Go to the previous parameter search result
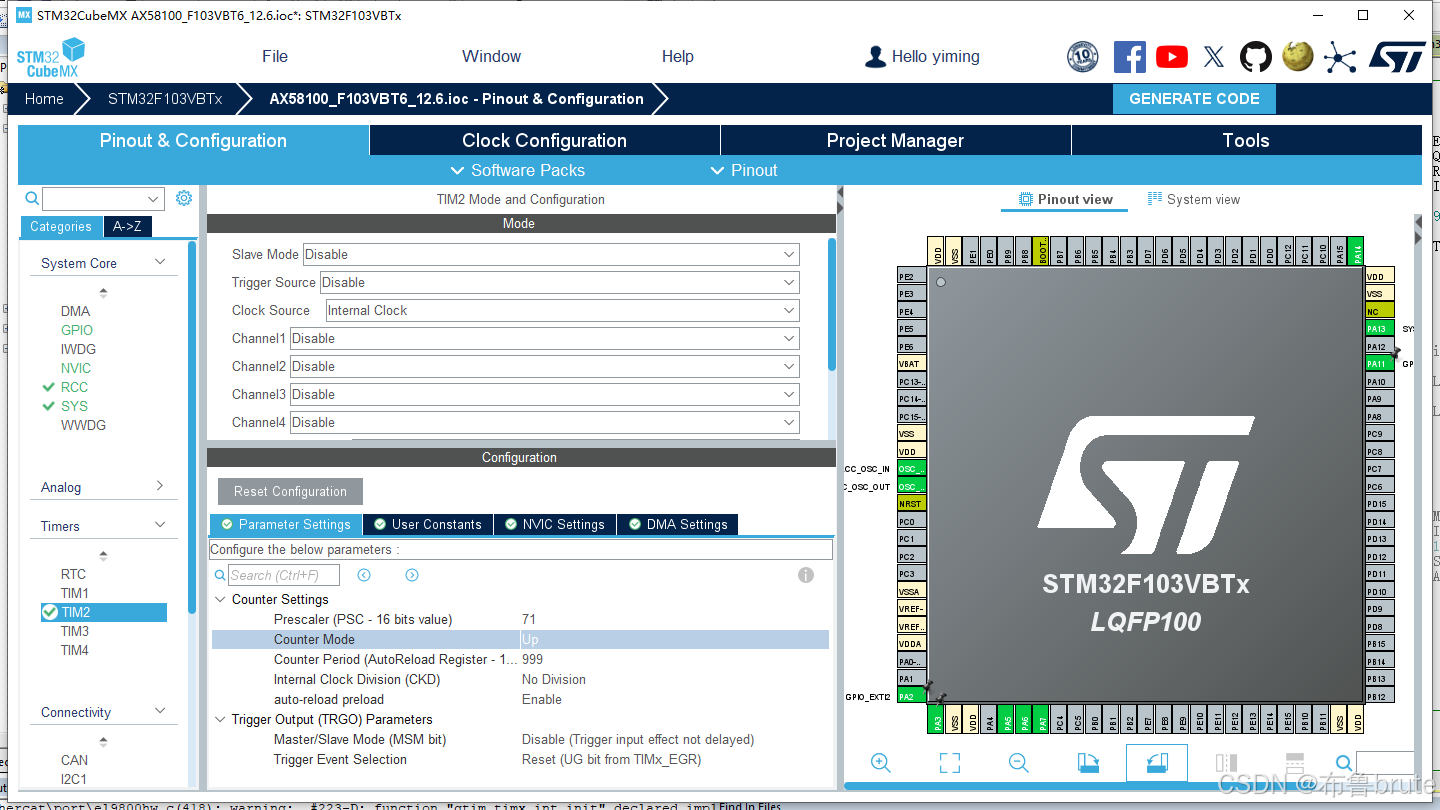Viewport: 1440px width, 810px height. click(x=364, y=575)
